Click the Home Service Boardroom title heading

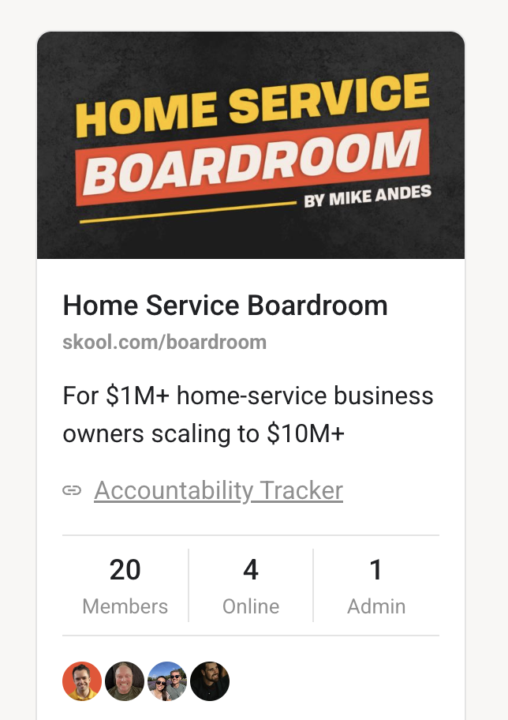click(x=225, y=305)
